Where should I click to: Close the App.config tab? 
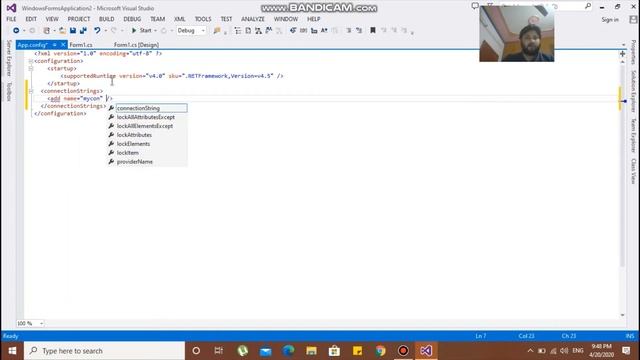tap(63, 45)
